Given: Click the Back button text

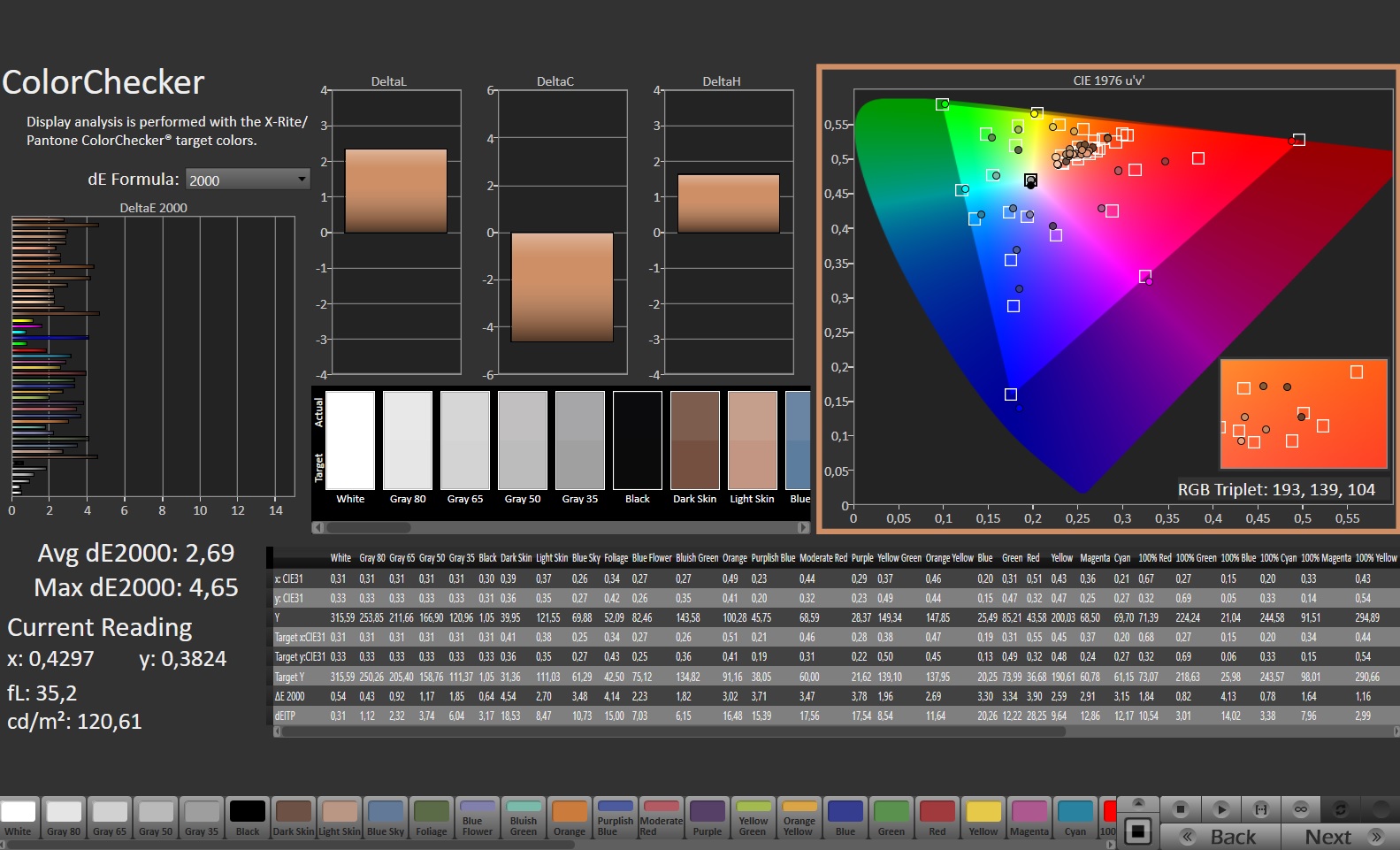Looking at the screenshot, I should [1233, 837].
